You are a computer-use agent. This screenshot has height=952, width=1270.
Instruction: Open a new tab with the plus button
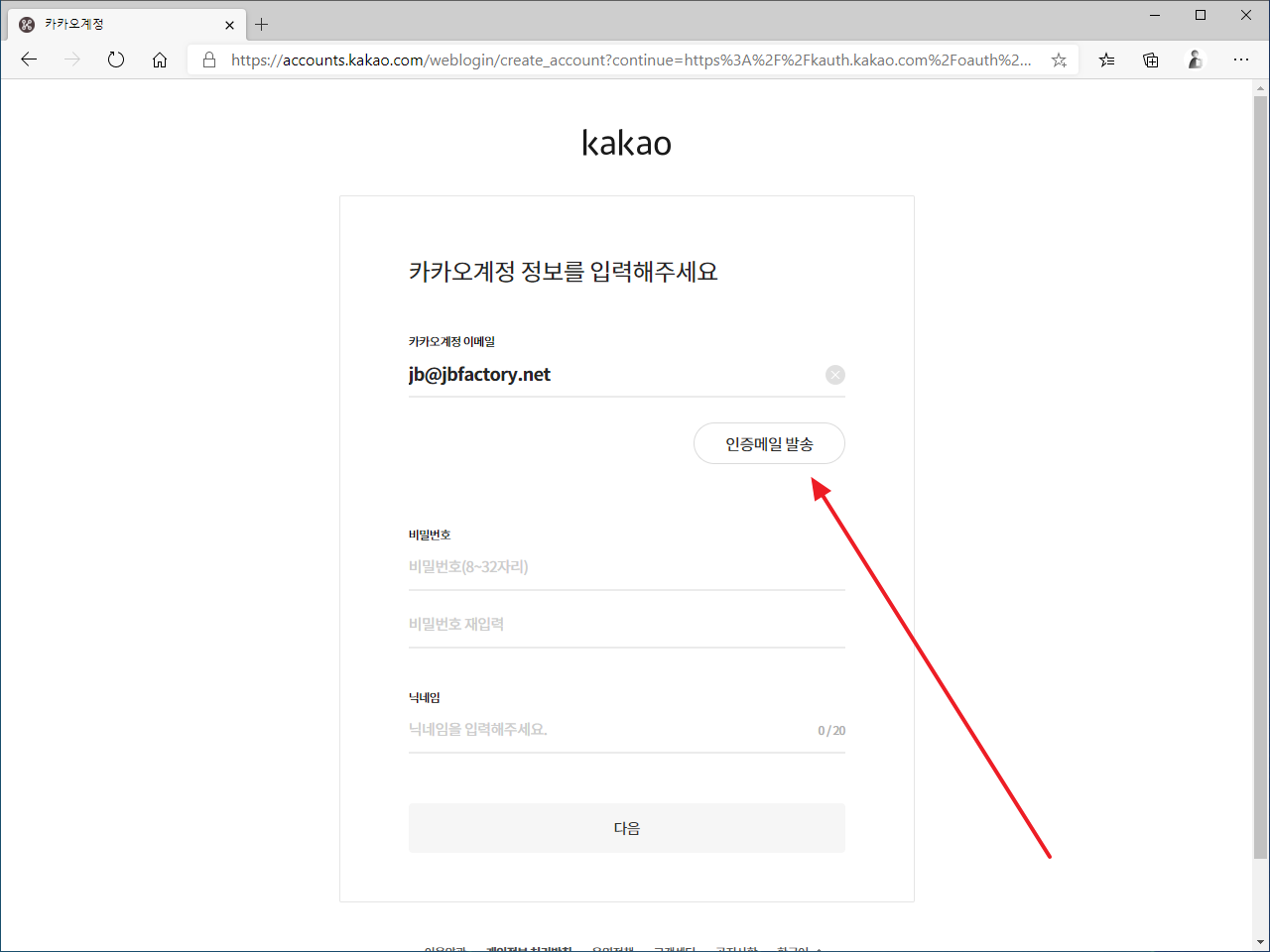pyautogui.click(x=262, y=25)
